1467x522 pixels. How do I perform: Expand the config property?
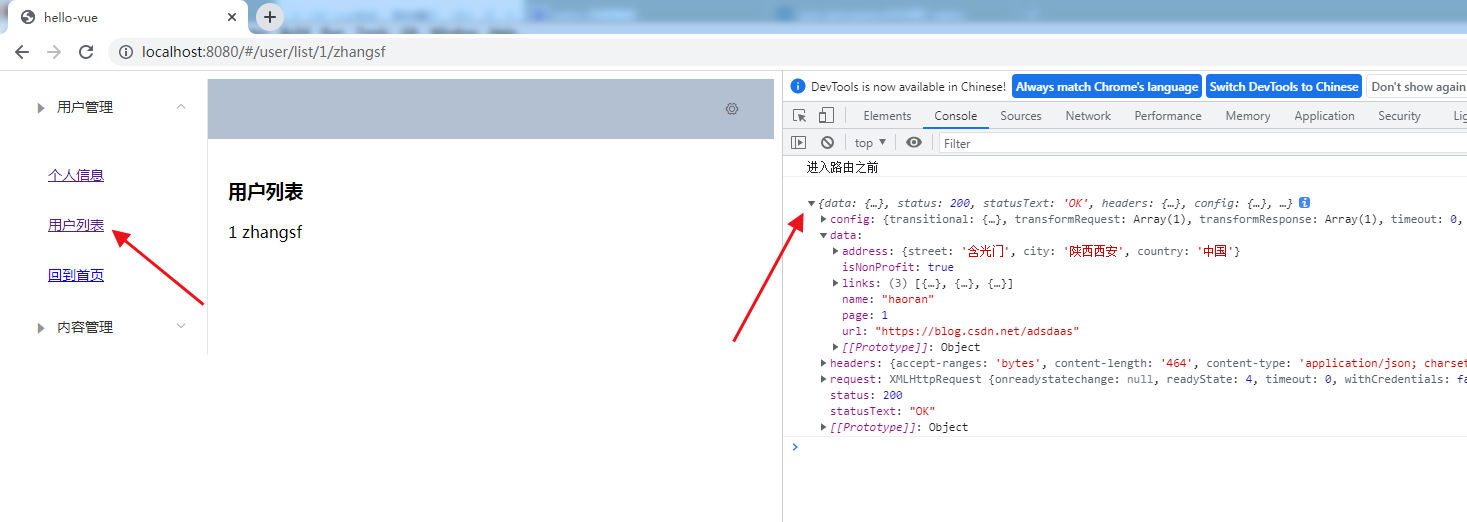point(824,219)
